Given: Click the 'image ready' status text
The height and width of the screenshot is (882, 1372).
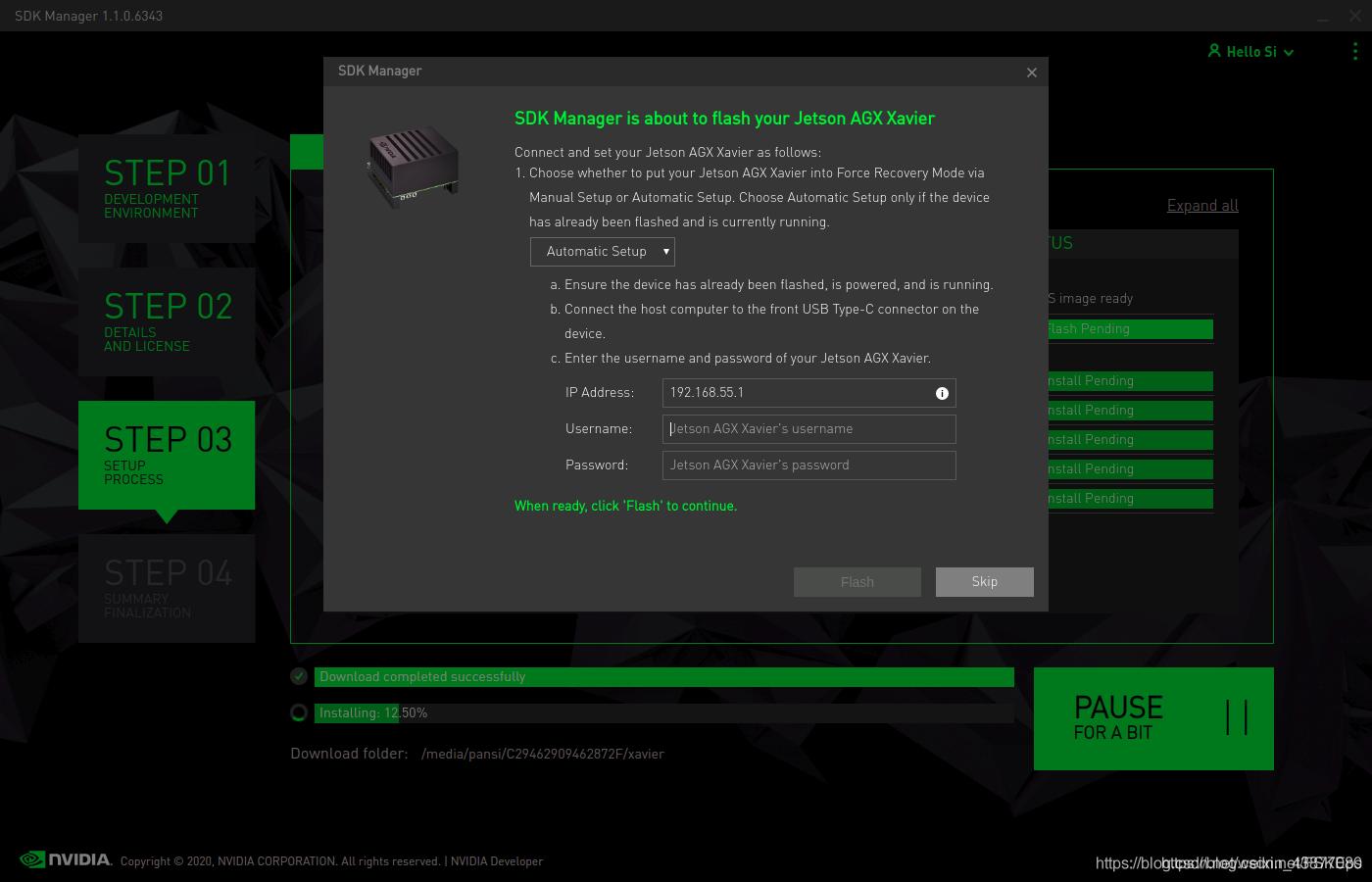Looking at the screenshot, I should coord(1091,298).
